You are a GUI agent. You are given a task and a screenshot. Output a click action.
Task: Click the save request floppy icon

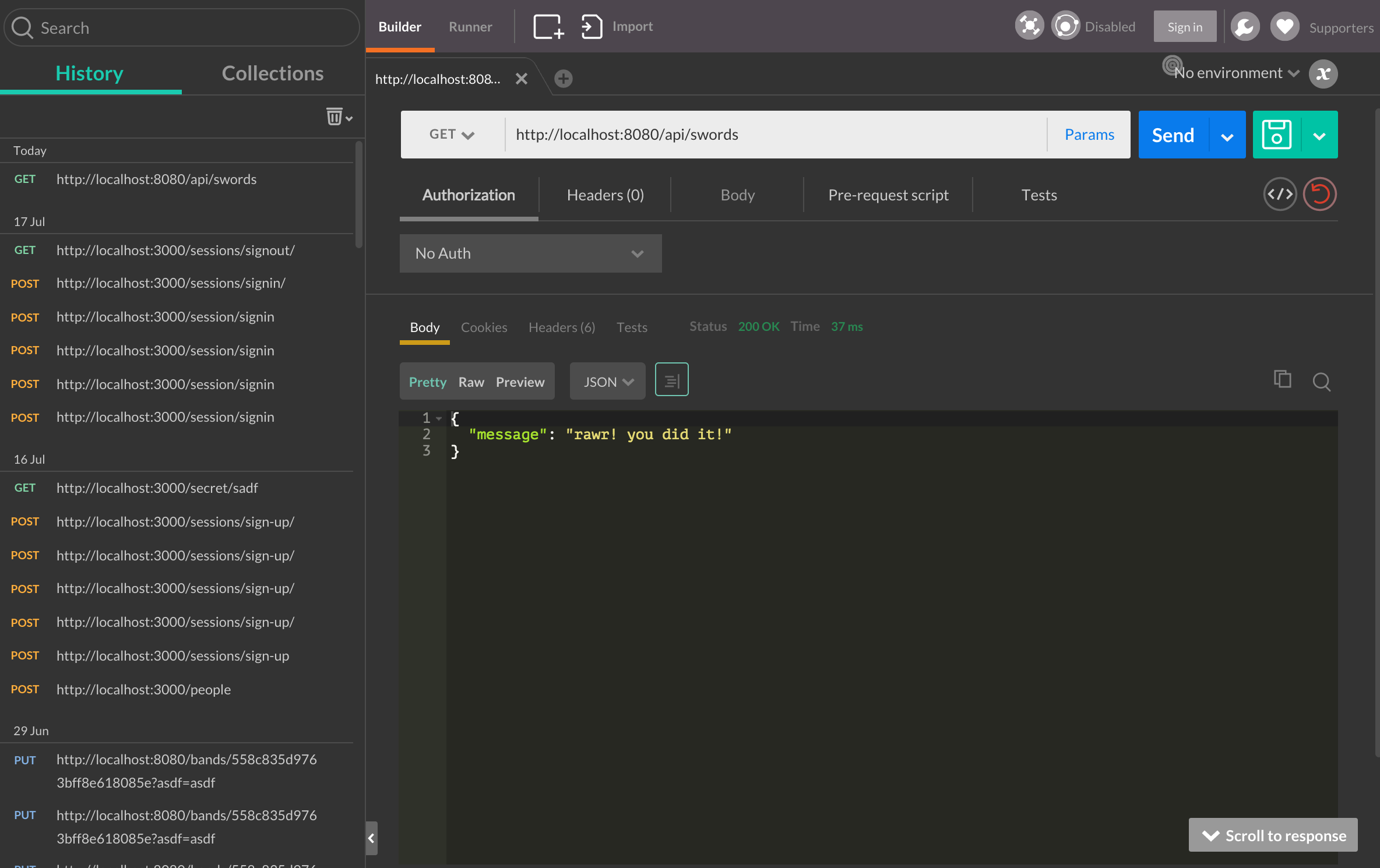click(x=1276, y=135)
